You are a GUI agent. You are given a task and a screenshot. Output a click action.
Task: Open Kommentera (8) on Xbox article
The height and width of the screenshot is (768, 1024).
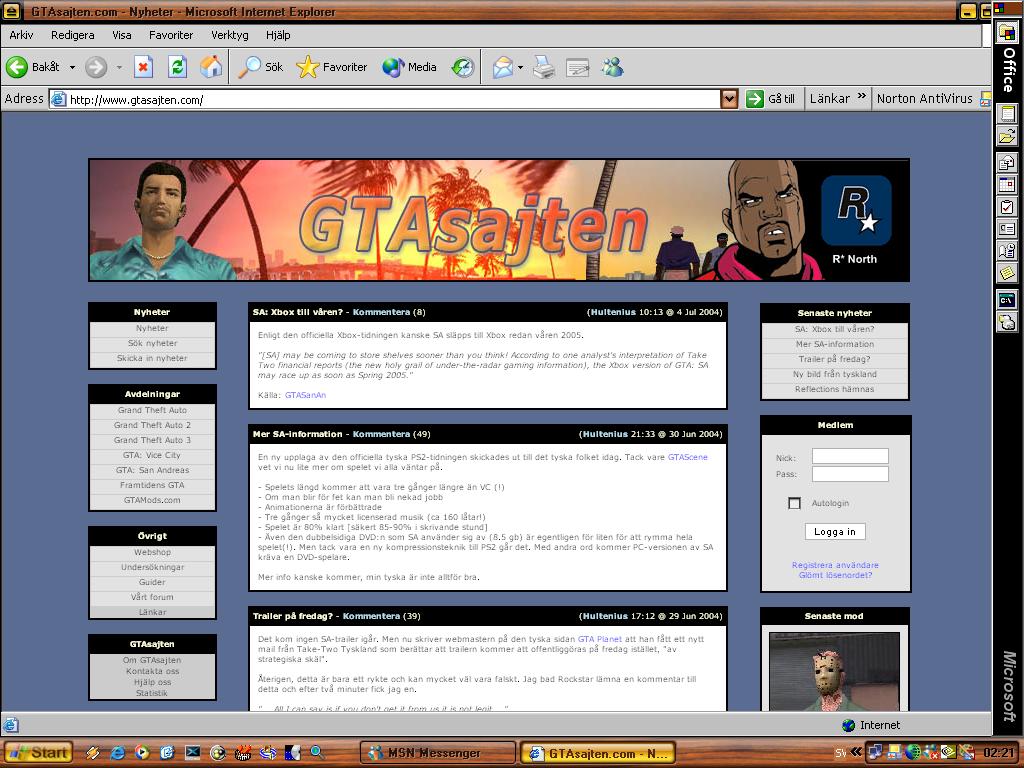coord(389,312)
